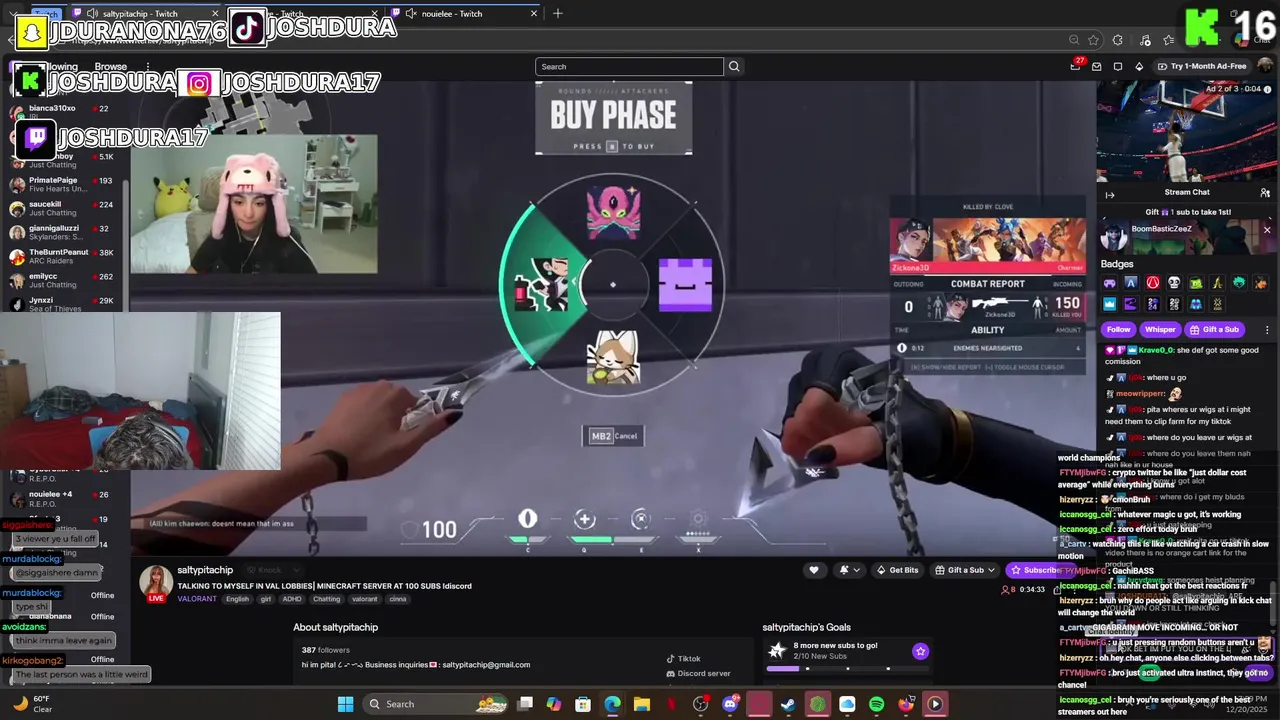
Task: Click the VALORANT game category link
Action: pos(197,599)
